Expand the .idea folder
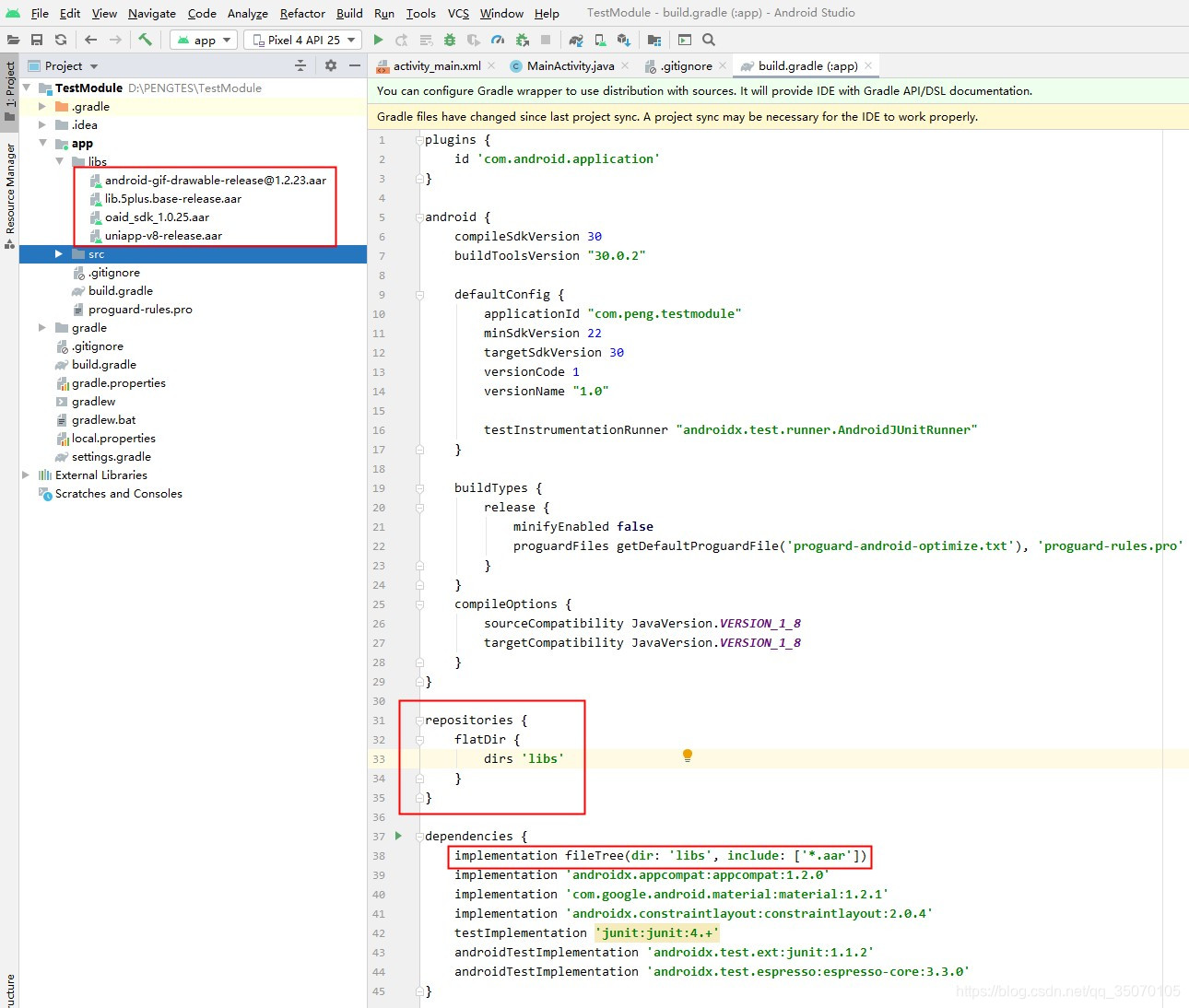Viewport: 1189px width, 1008px height. pos(42,124)
